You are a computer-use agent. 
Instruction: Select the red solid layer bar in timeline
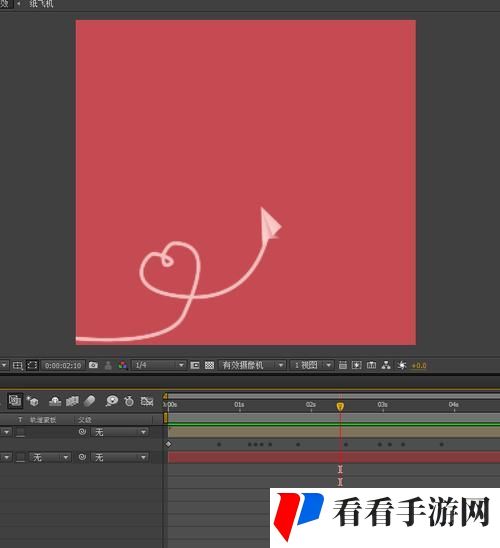coord(334,457)
